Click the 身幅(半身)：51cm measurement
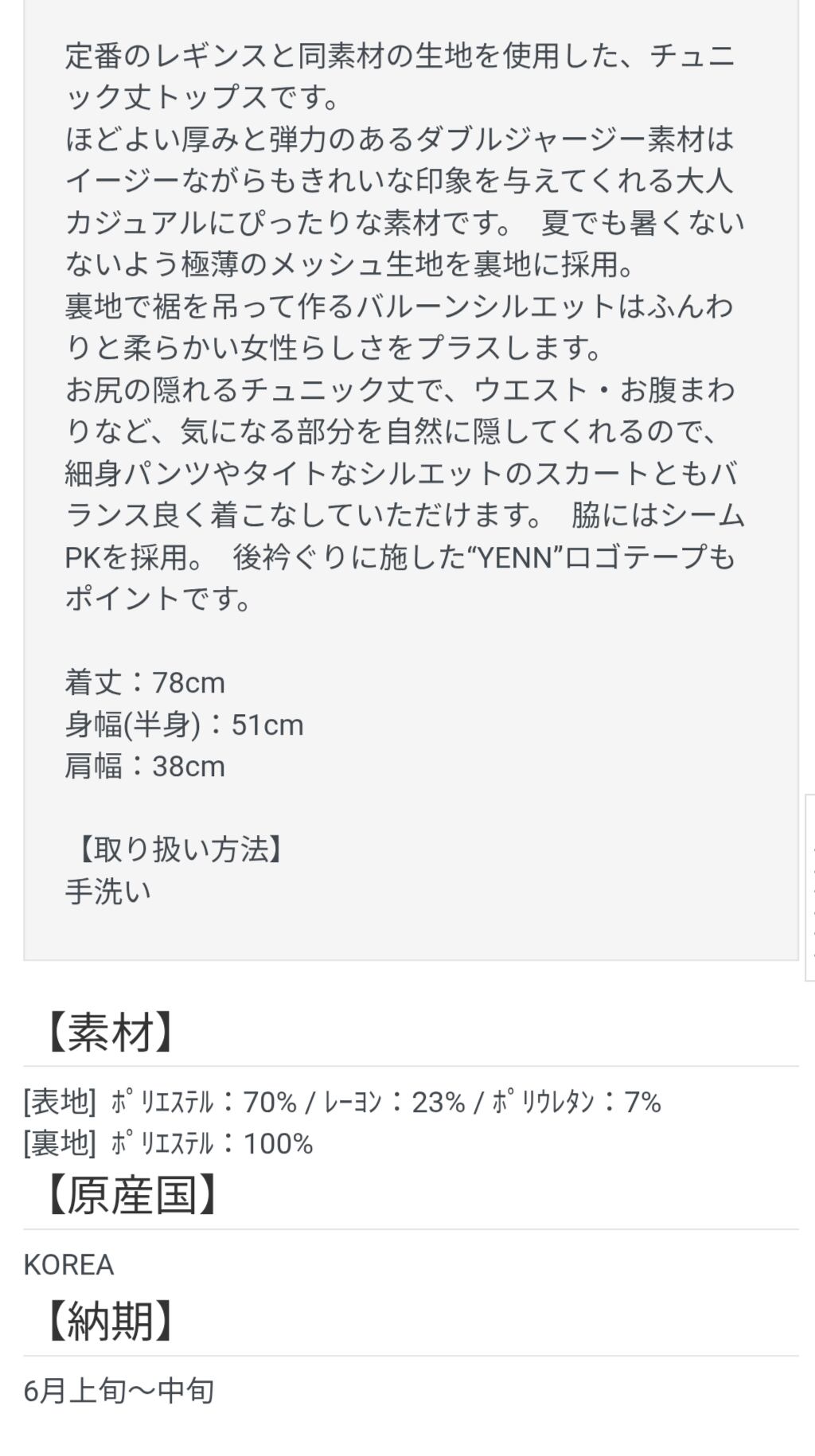The width and height of the screenshot is (815, 1456). [184, 725]
